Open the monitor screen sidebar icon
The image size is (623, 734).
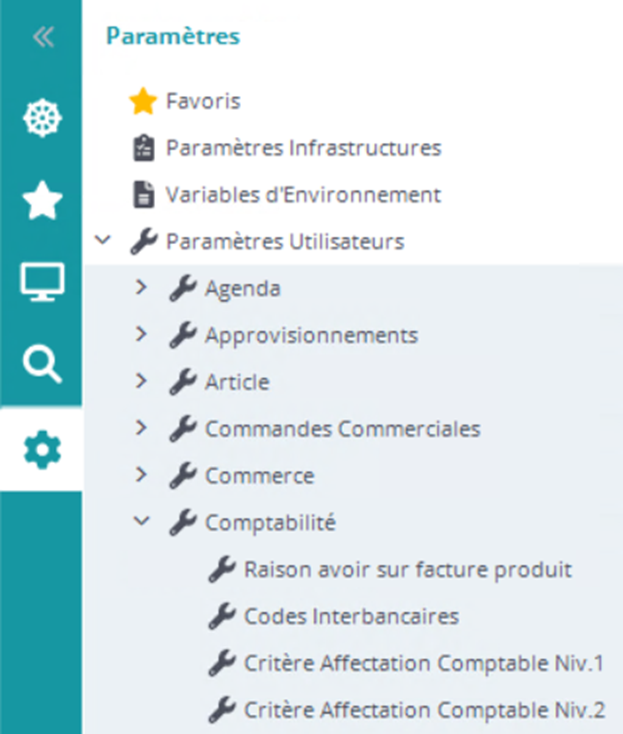[x=42, y=282]
